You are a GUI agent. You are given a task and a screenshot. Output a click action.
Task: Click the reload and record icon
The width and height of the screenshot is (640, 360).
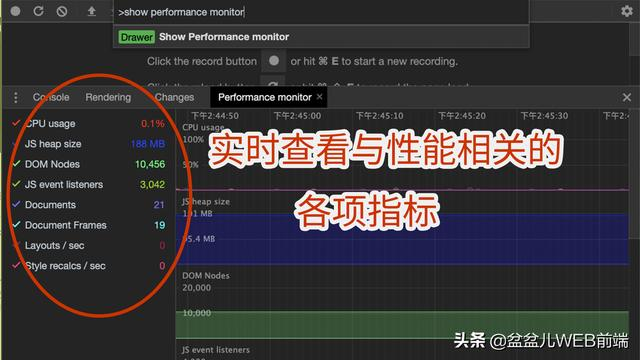38,11
